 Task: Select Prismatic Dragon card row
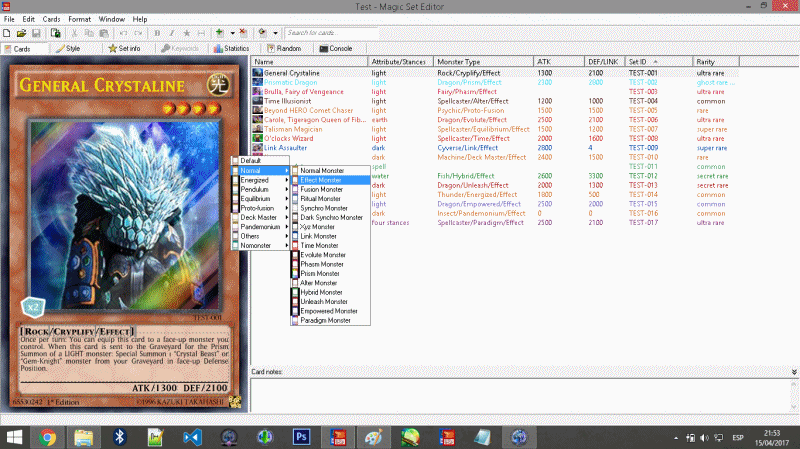tap(495, 83)
